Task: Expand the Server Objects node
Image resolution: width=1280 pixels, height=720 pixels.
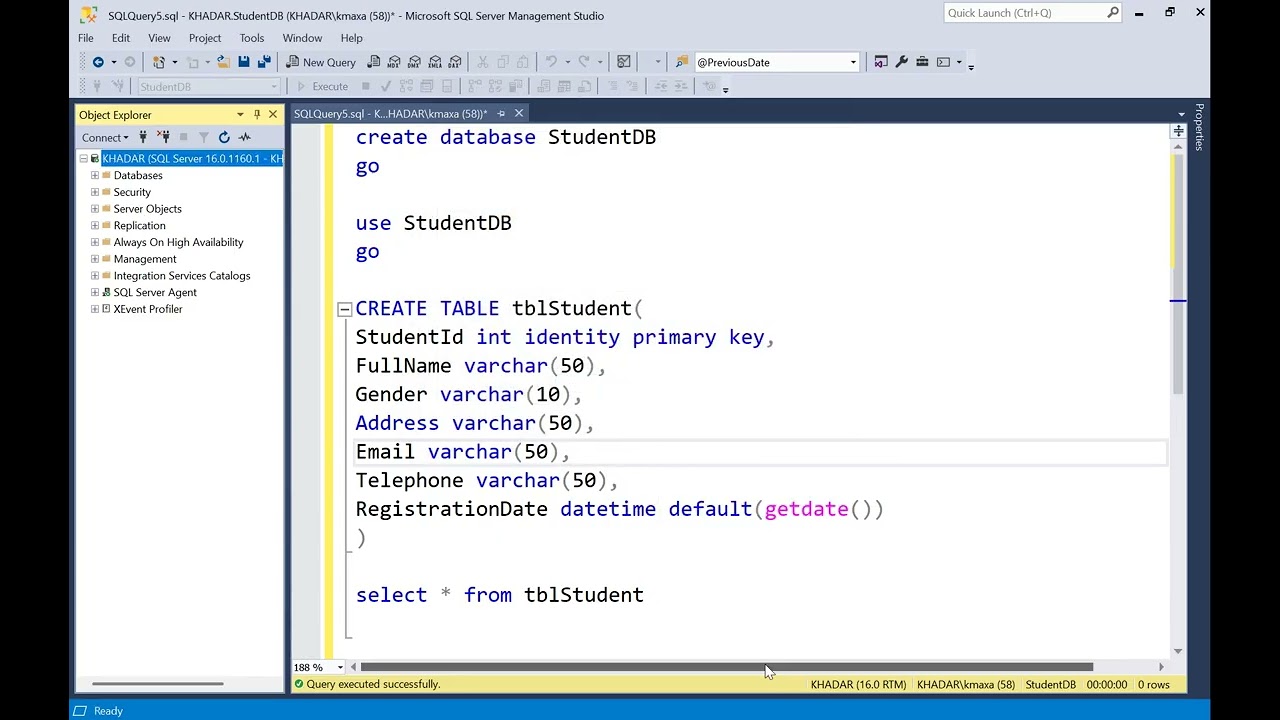Action: (95, 209)
